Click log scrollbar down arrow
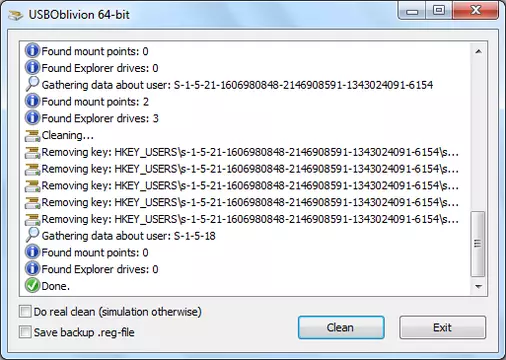Image resolution: width=506 pixels, height=360 pixels. point(478,286)
